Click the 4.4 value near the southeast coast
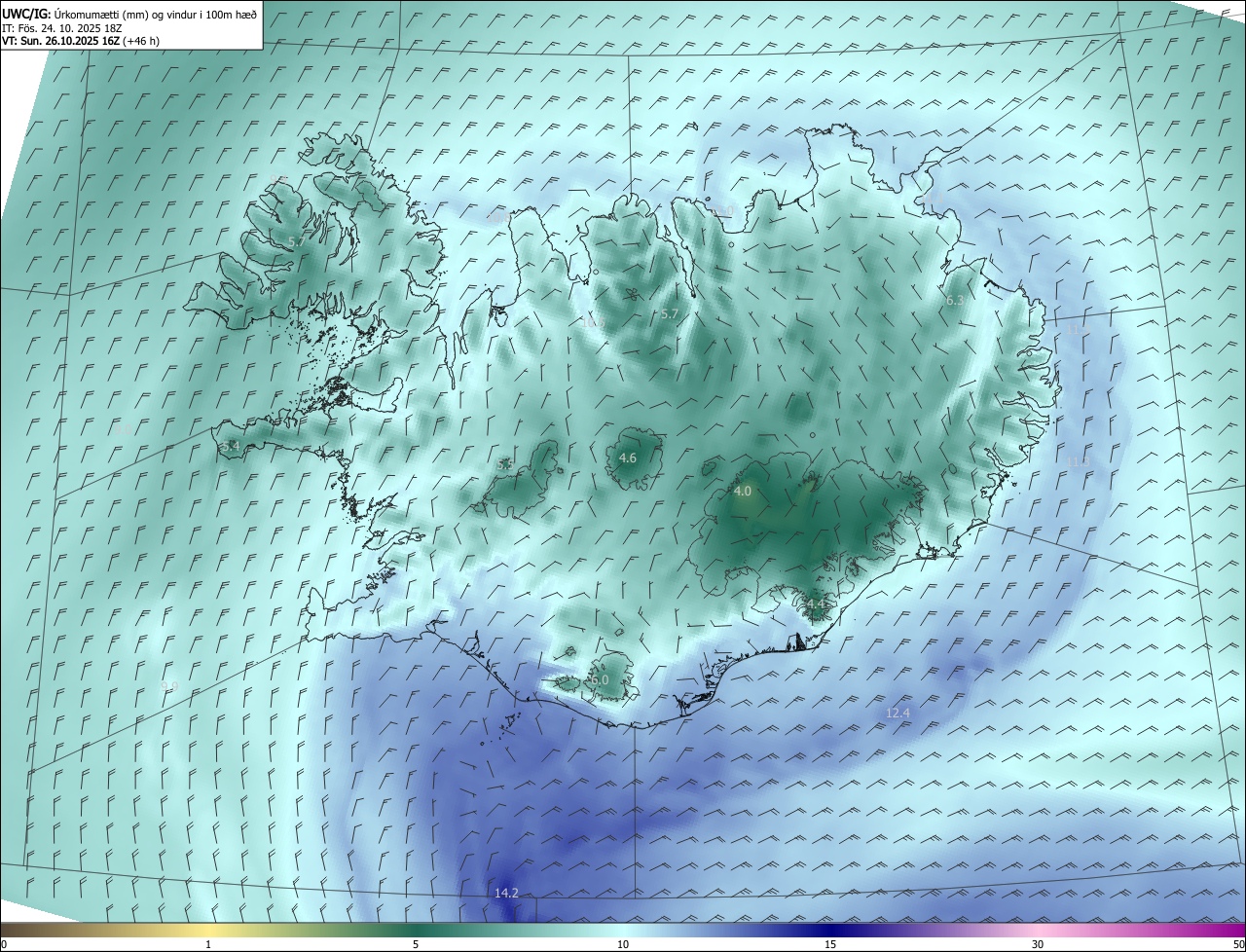This screenshot has height=952, width=1246. coord(816,604)
